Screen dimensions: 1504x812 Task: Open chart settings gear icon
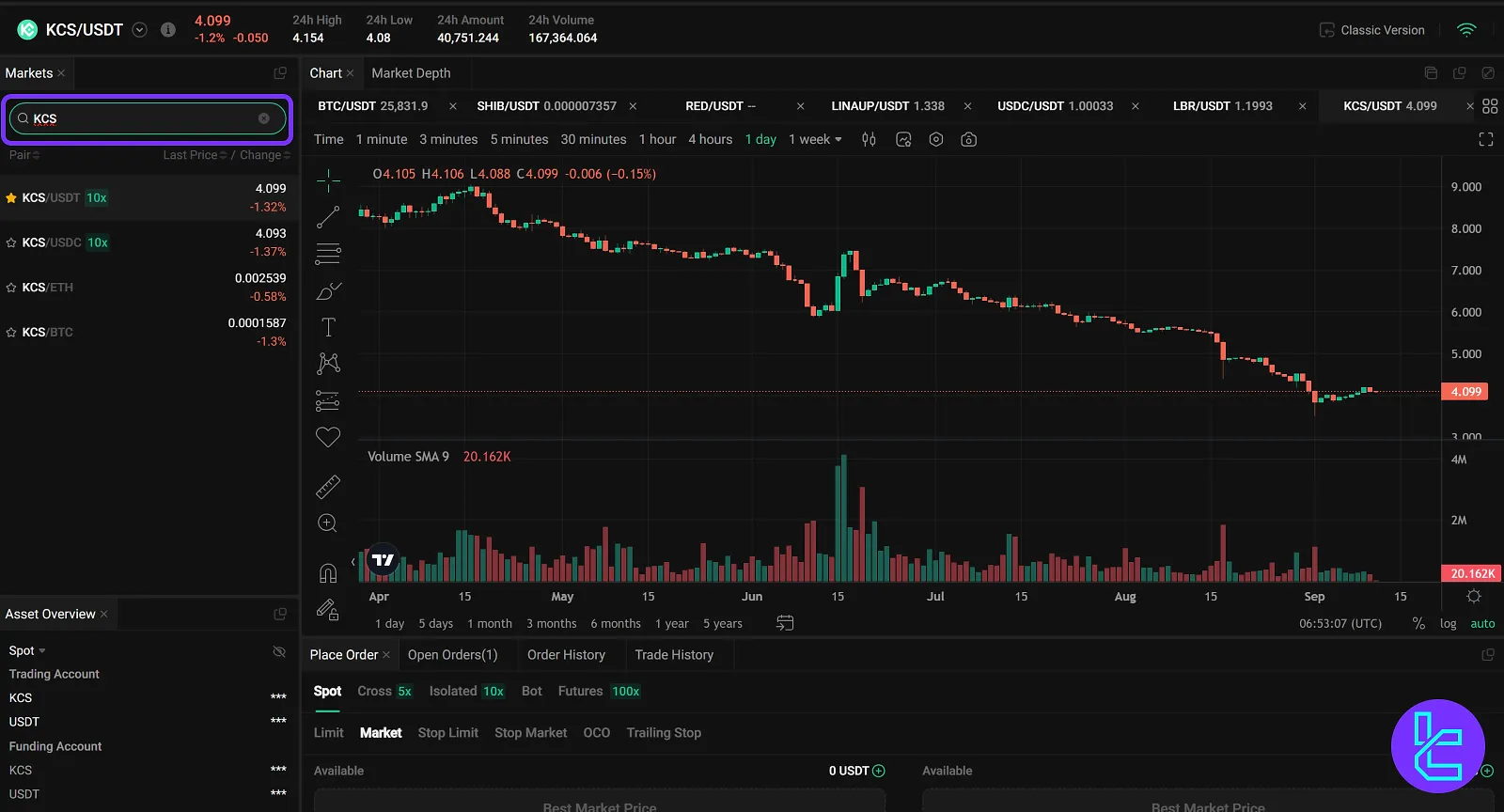click(936, 139)
